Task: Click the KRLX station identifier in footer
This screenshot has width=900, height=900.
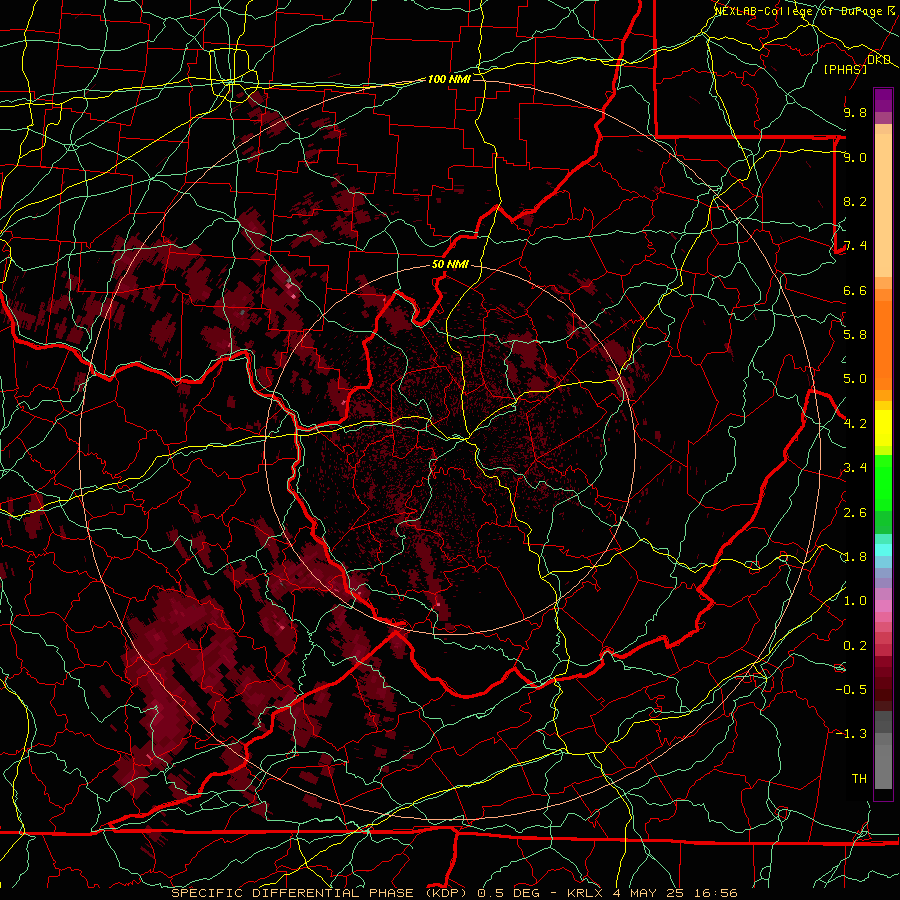Action: coord(585,893)
